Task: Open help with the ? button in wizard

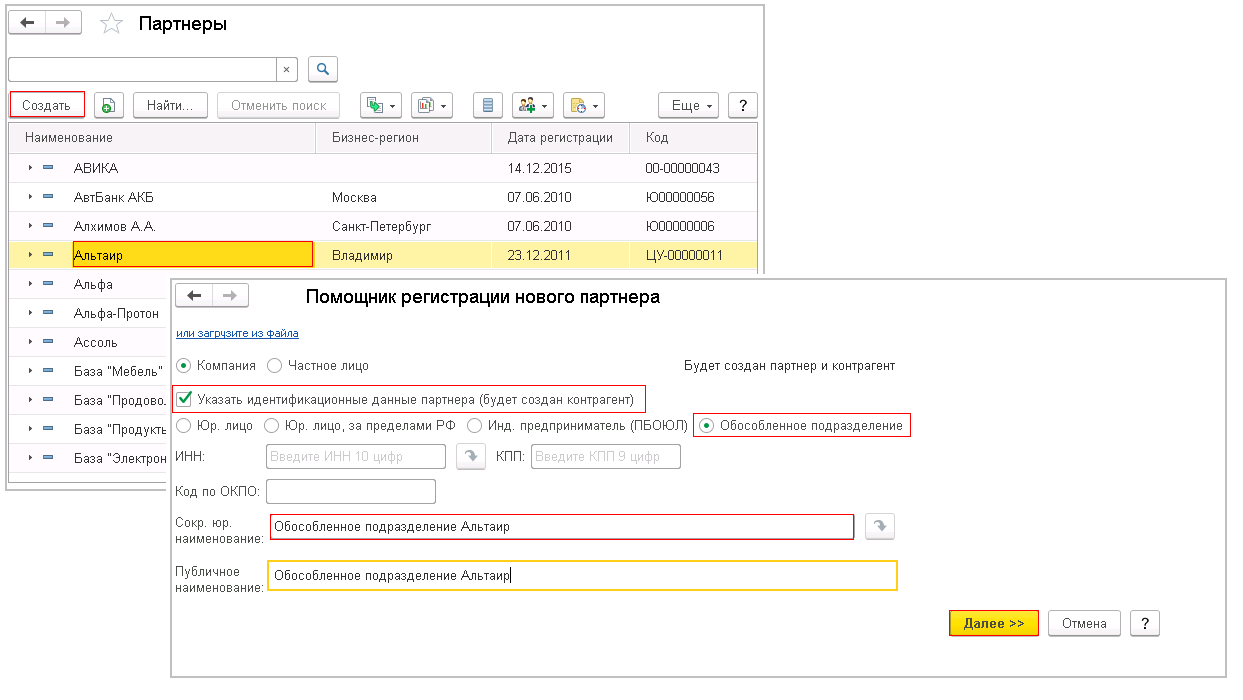Action: tap(1144, 623)
